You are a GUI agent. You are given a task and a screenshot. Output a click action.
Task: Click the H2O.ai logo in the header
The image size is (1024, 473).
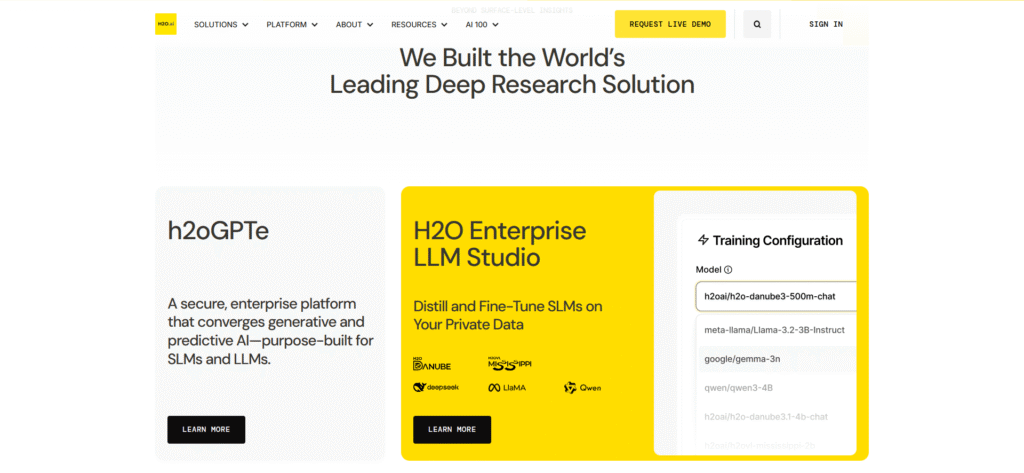165,24
